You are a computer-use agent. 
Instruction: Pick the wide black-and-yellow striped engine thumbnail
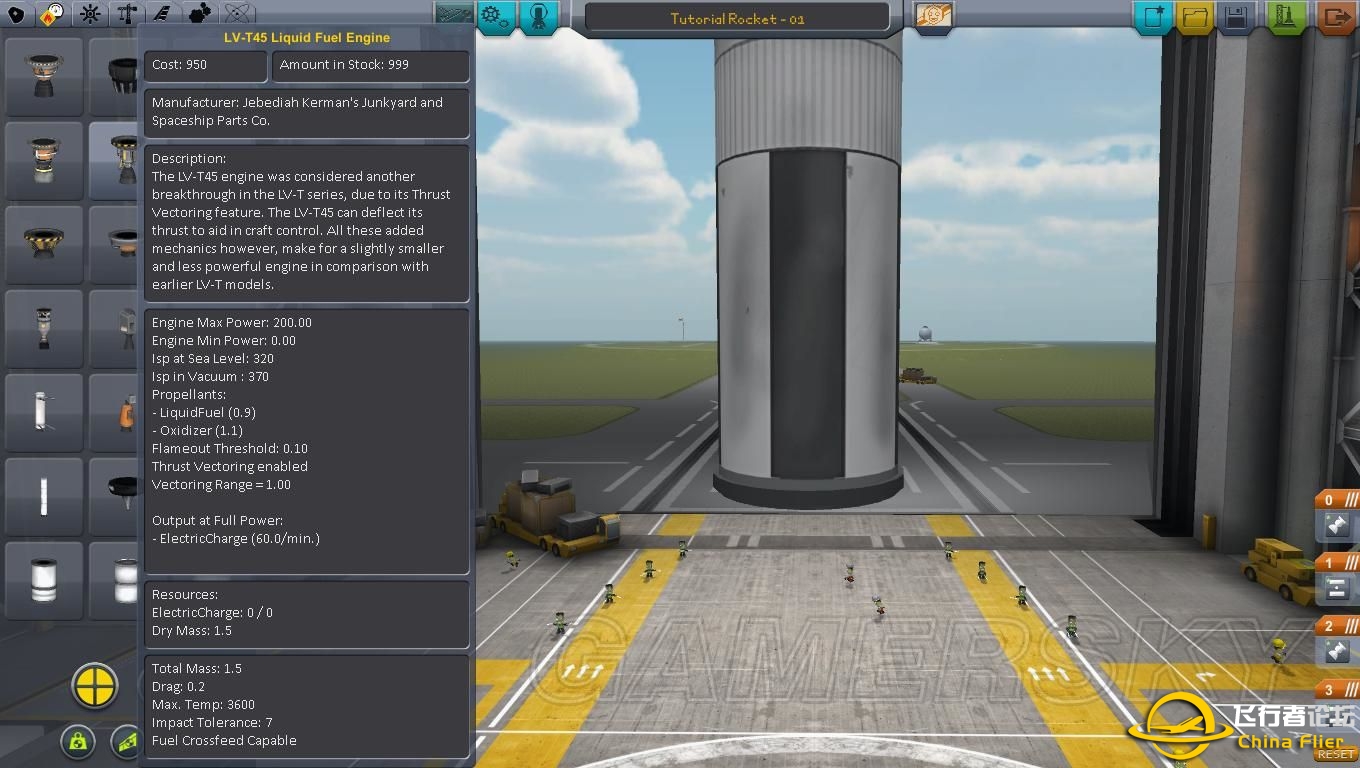pyautogui.click(x=44, y=244)
